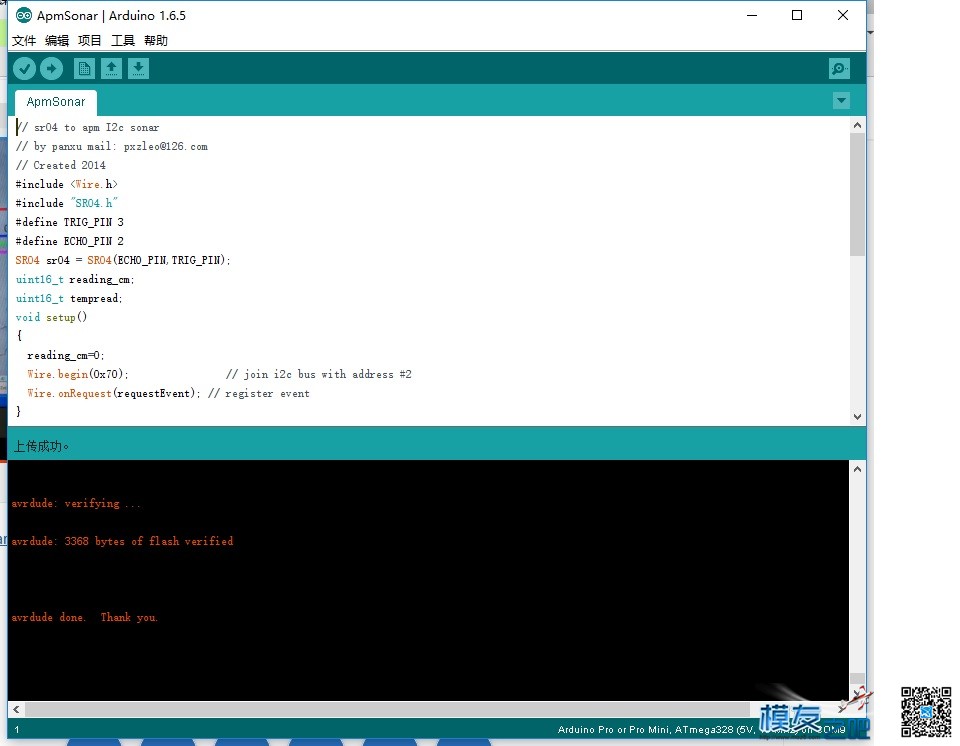Click the Verify checkmark button
This screenshot has width=960, height=746.
click(x=24, y=69)
